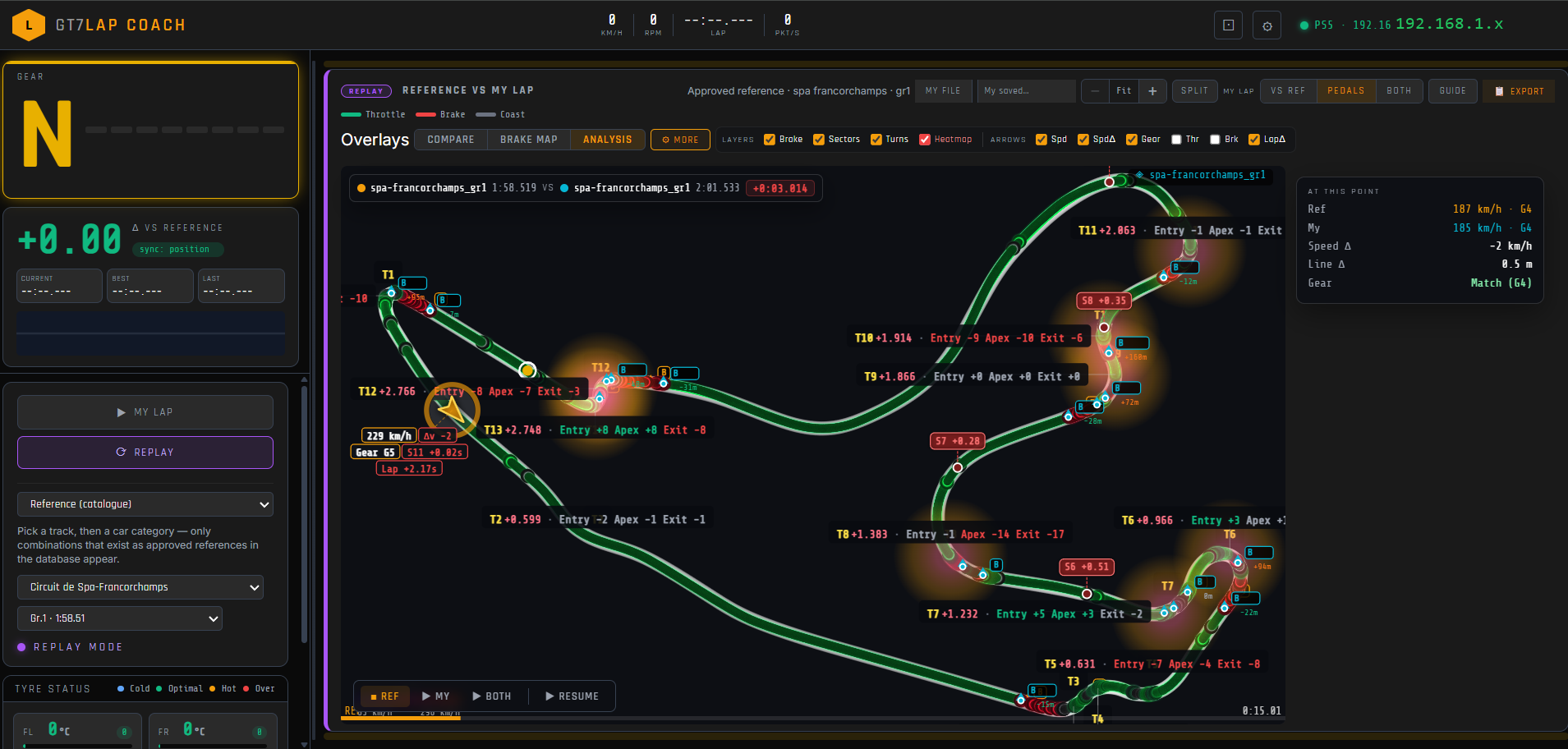Select the S8 +0.35 sector marker

coord(1104,301)
